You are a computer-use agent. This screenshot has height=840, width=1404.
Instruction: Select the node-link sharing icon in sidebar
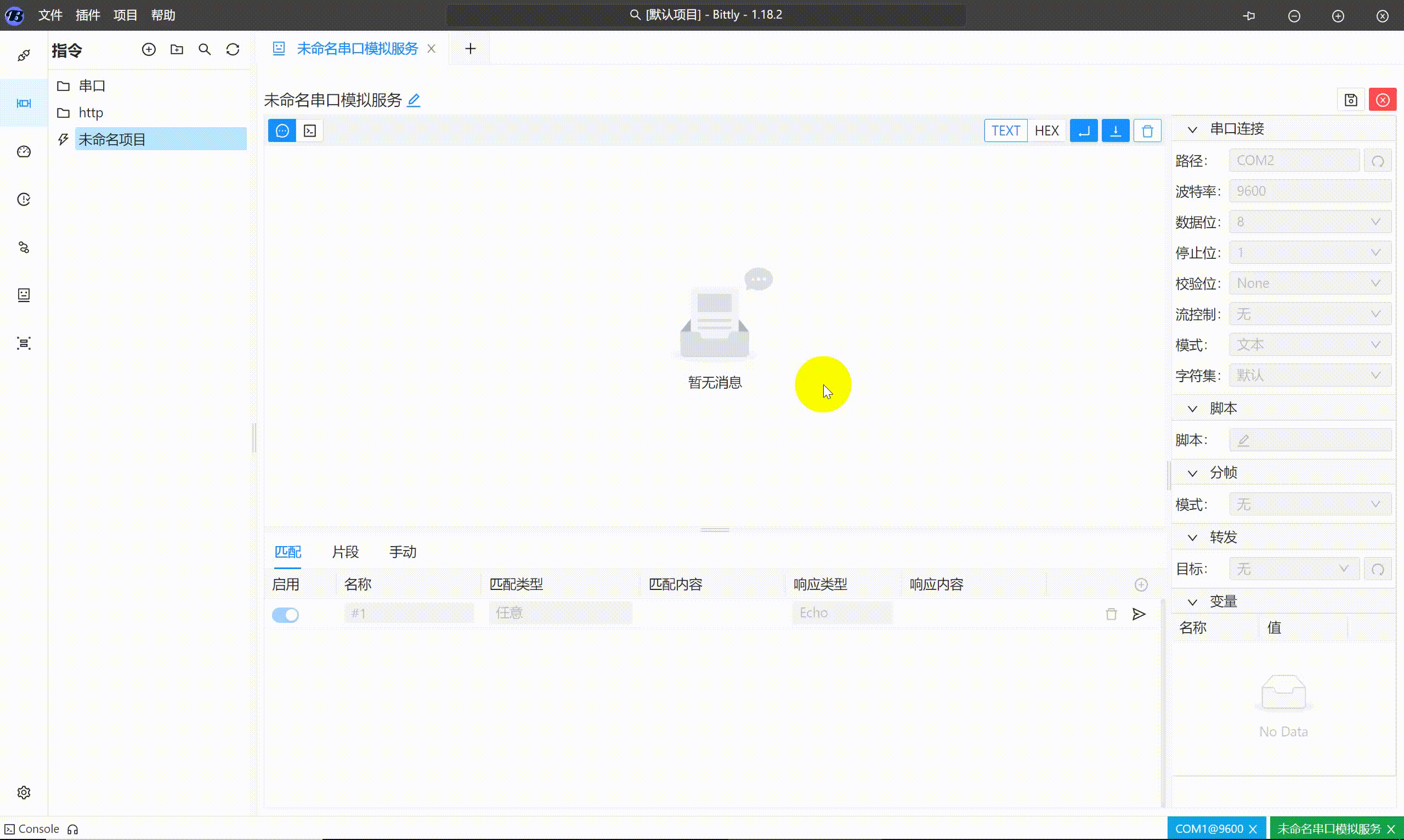coord(24,247)
